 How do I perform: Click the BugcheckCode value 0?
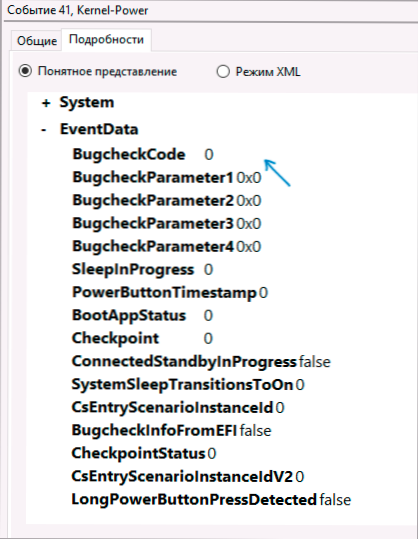point(209,155)
